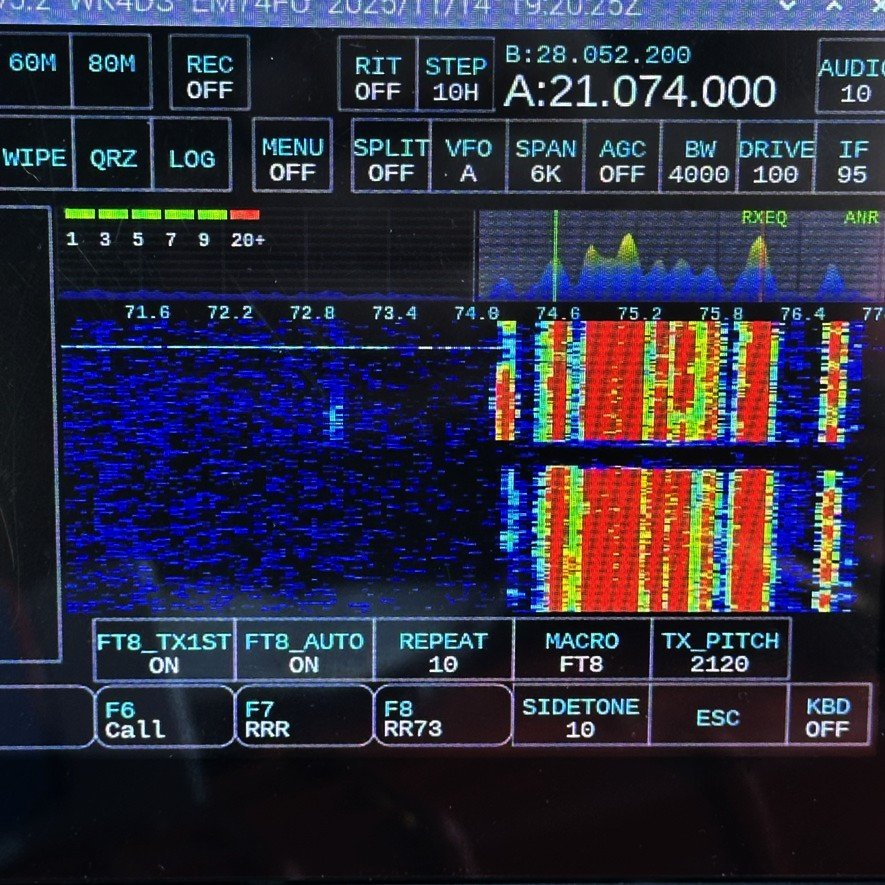Image resolution: width=885 pixels, height=885 pixels.
Task: Toggle the REC recording button
Action: click(209, 75)
